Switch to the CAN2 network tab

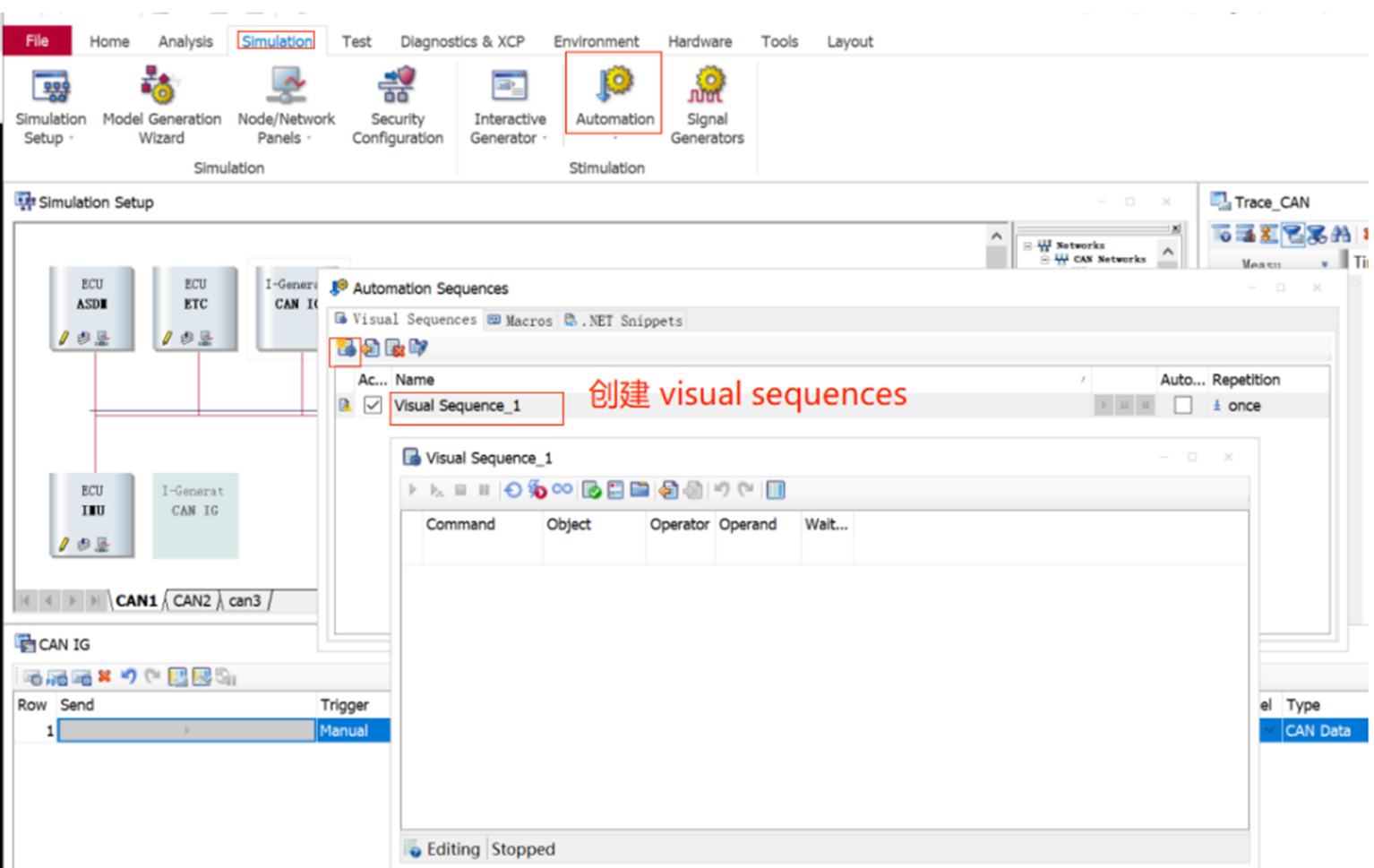point(192,600)
